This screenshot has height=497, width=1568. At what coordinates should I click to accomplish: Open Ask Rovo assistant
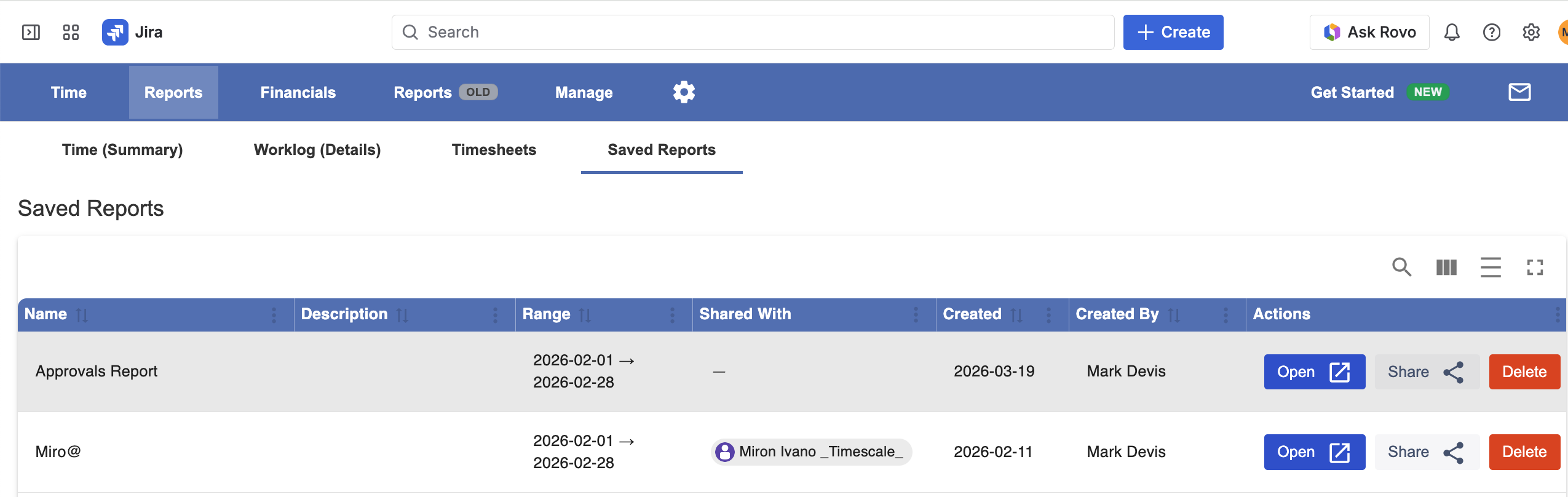pos(1369,32)
